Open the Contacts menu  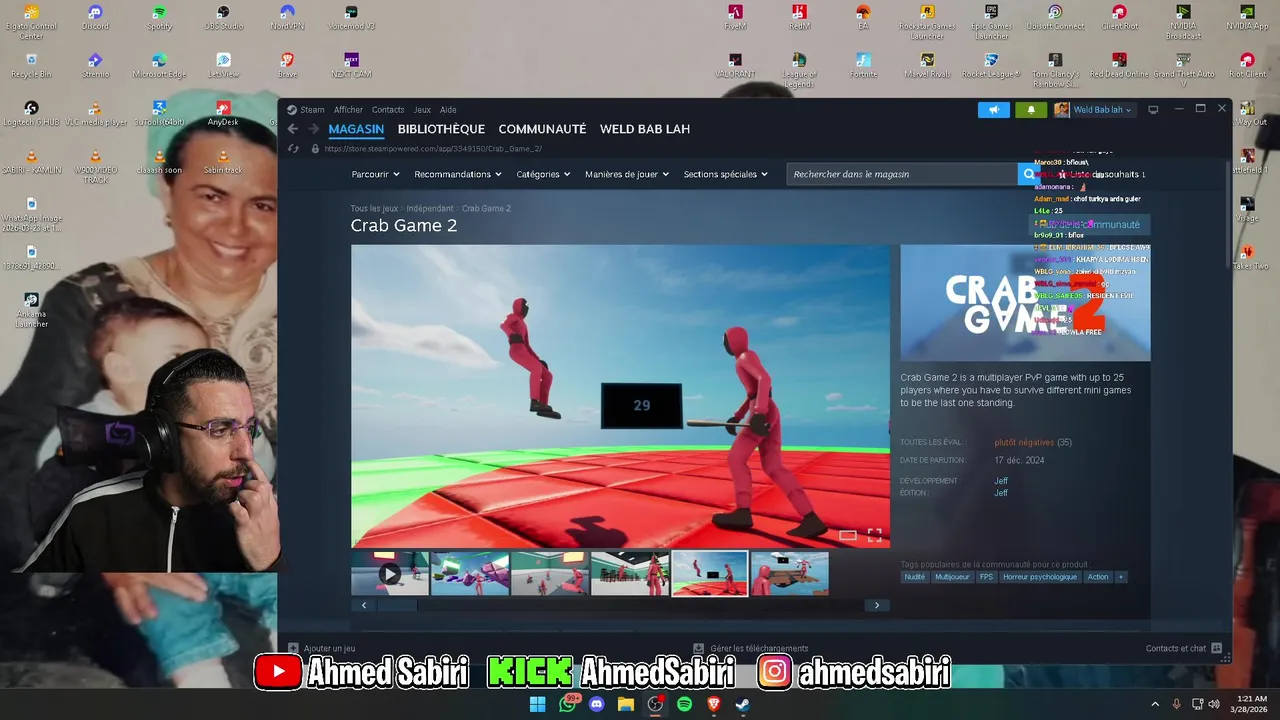coord(388,110)
